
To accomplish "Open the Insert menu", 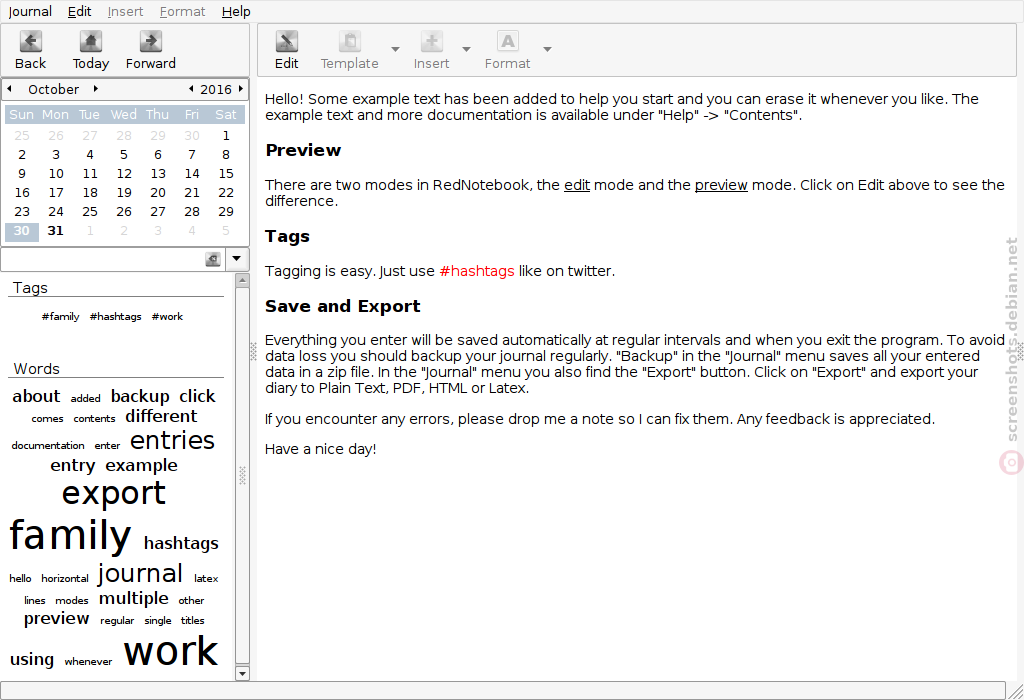I will 125,11.
